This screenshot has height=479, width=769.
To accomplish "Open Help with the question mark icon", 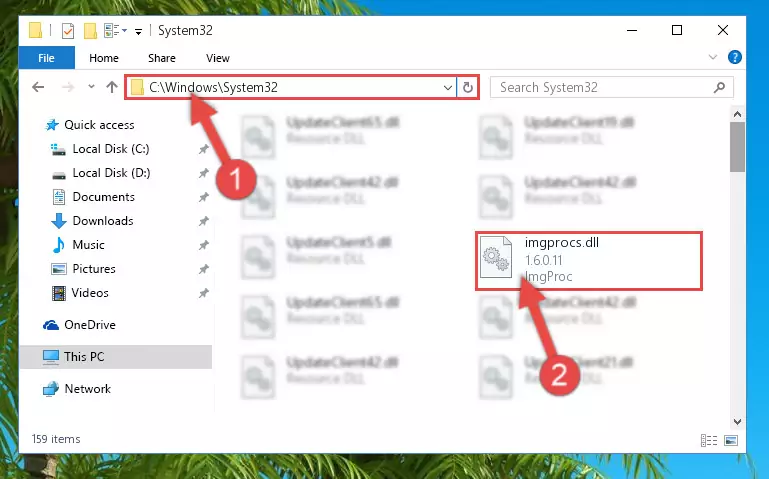I will click(x=735, y=57).
